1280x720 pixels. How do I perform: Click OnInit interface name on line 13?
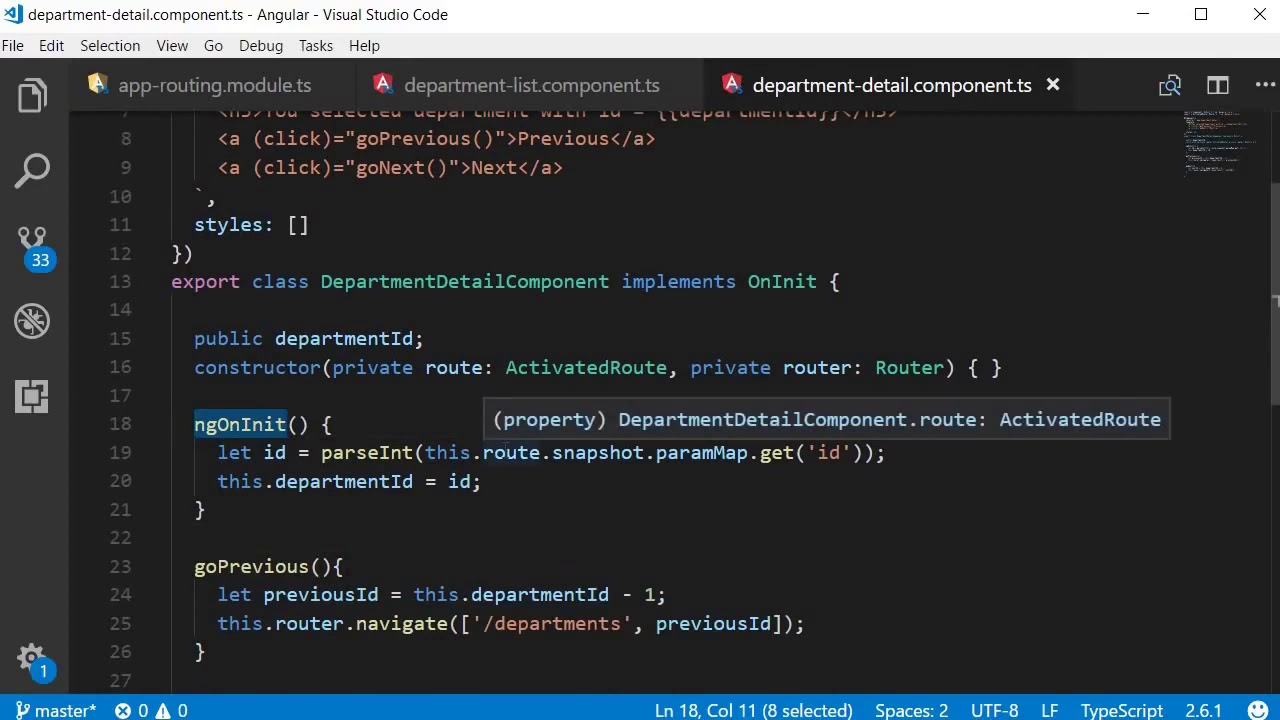click(x=782, y=282)
